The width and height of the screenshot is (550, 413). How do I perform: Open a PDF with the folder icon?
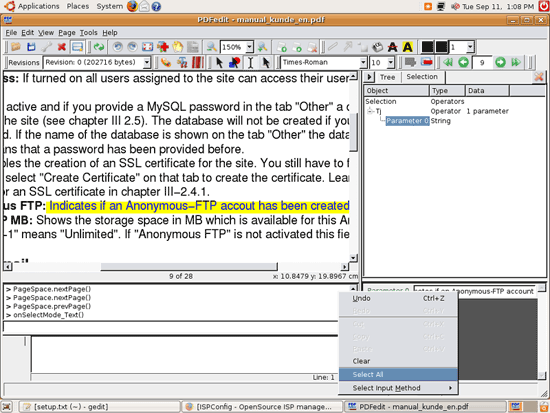click(15, 47)
